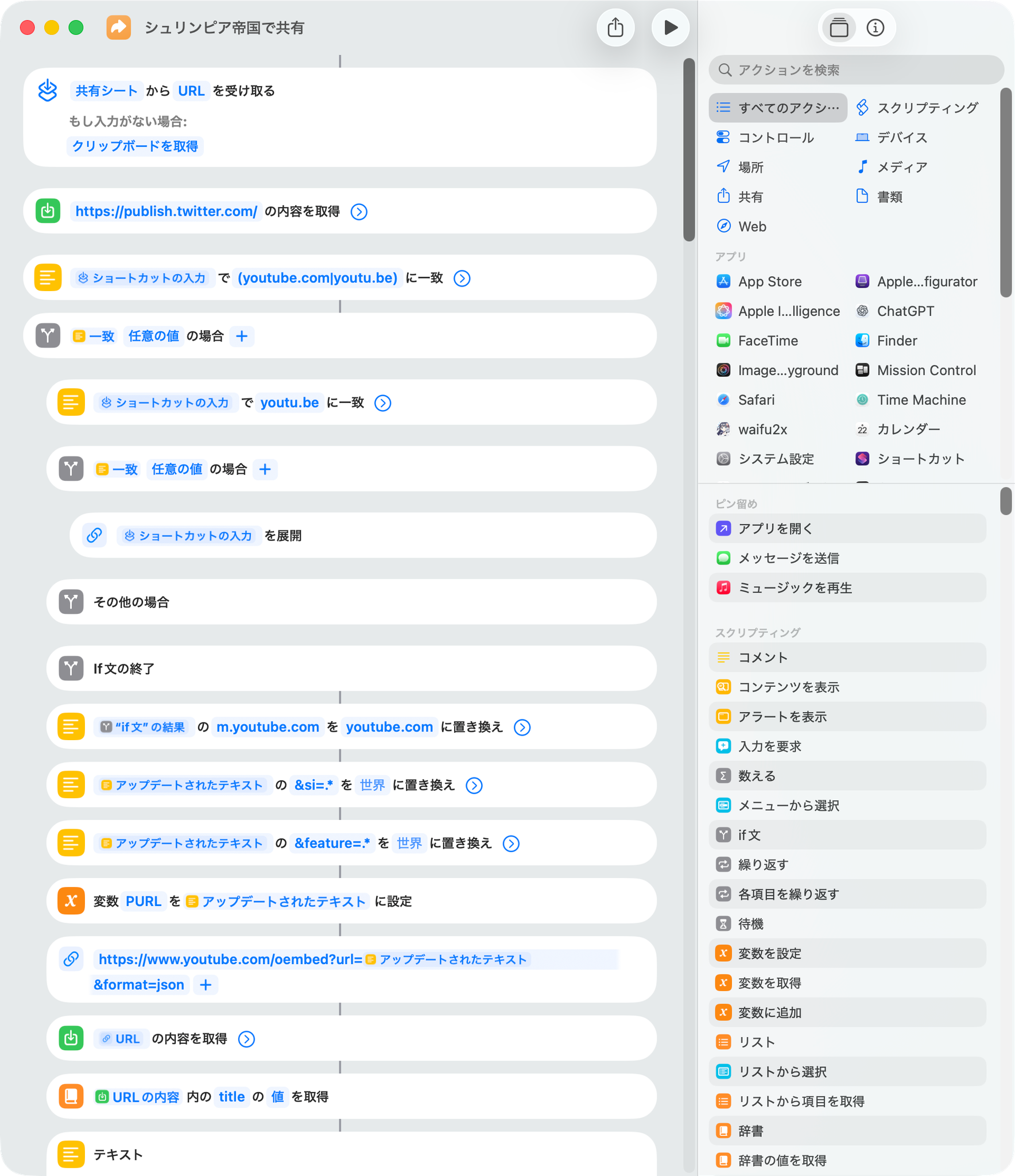Expand the URL の内容を取得 action options
1015x1176 pixels.
[x=246, y=1039]
